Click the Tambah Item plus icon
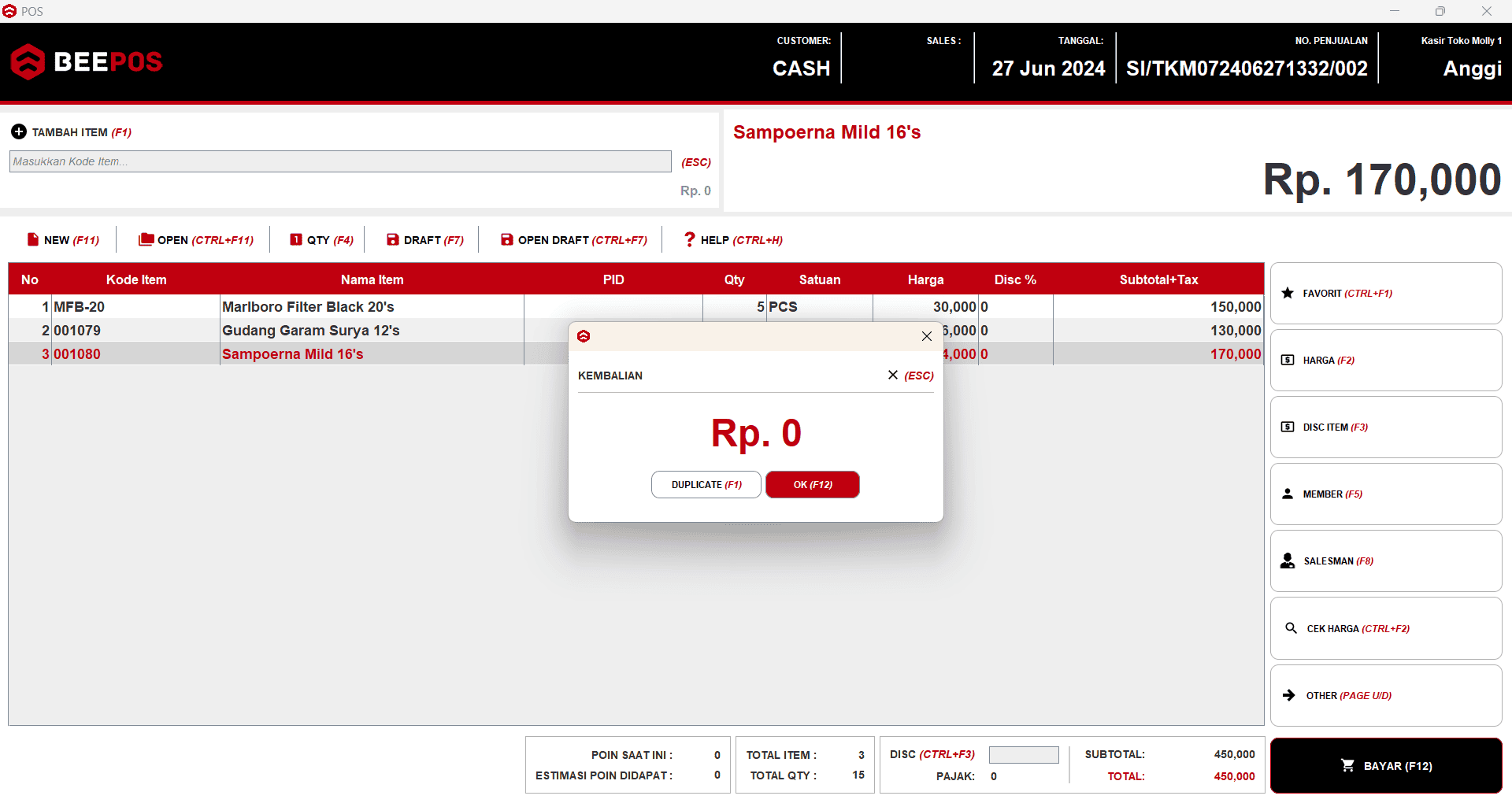Screen dimensions: 1512x803 19,131
